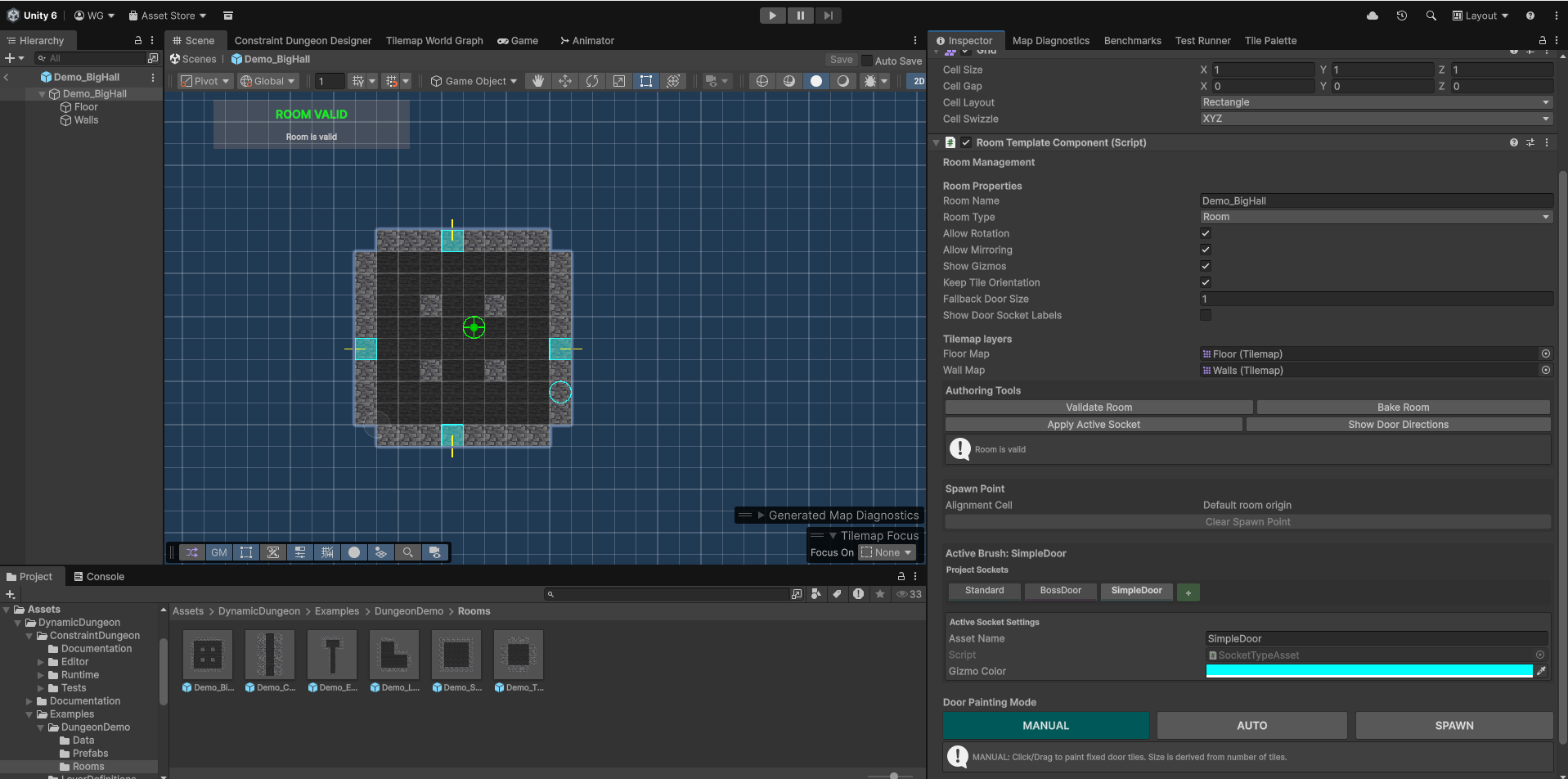The height and width of the screenshot is (779, 1568).
Task: Open the global search magnifier
Action: [x=1431, y=16]
